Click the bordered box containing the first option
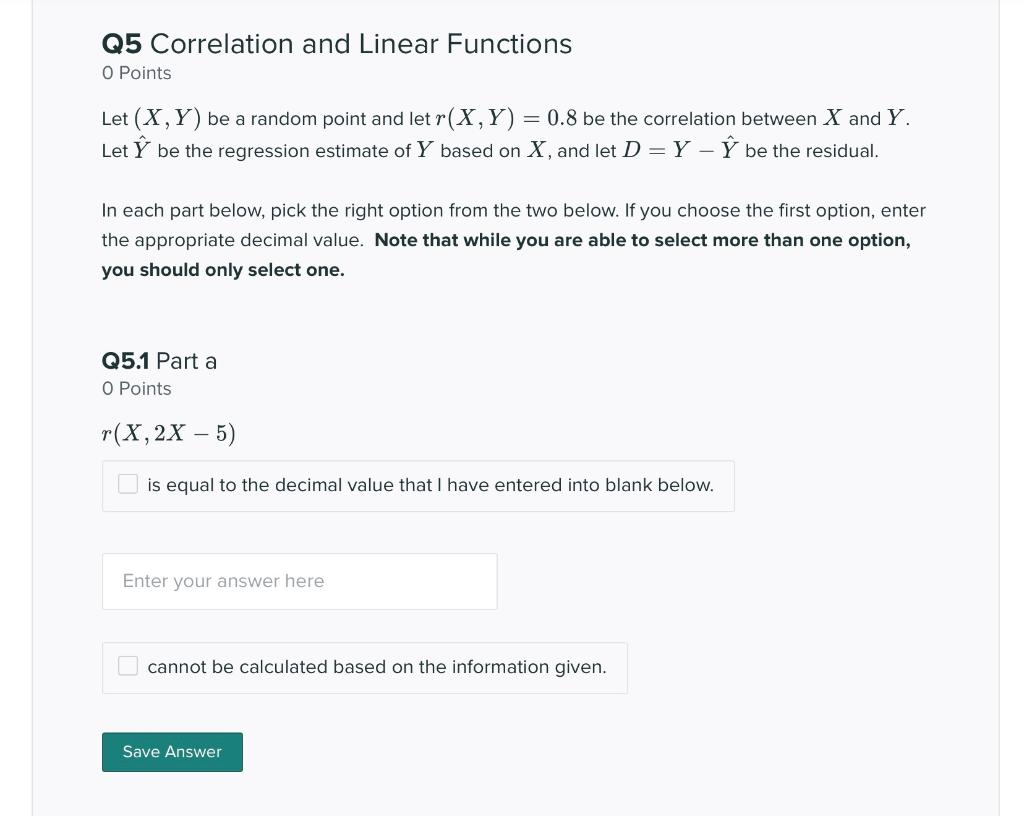This screenshot has height=816, width=1024. 418,485
